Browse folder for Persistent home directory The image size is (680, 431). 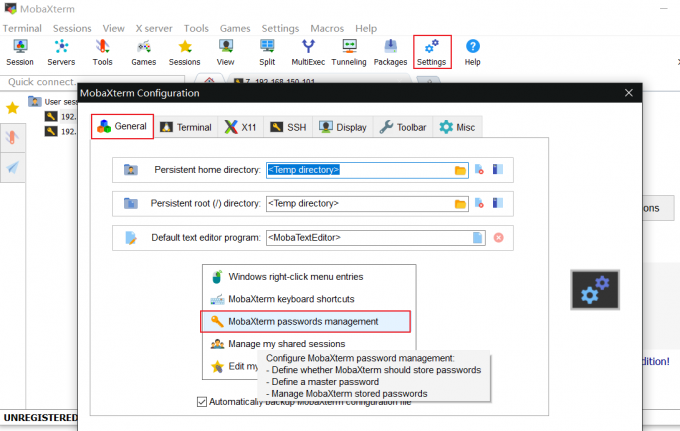461,170
